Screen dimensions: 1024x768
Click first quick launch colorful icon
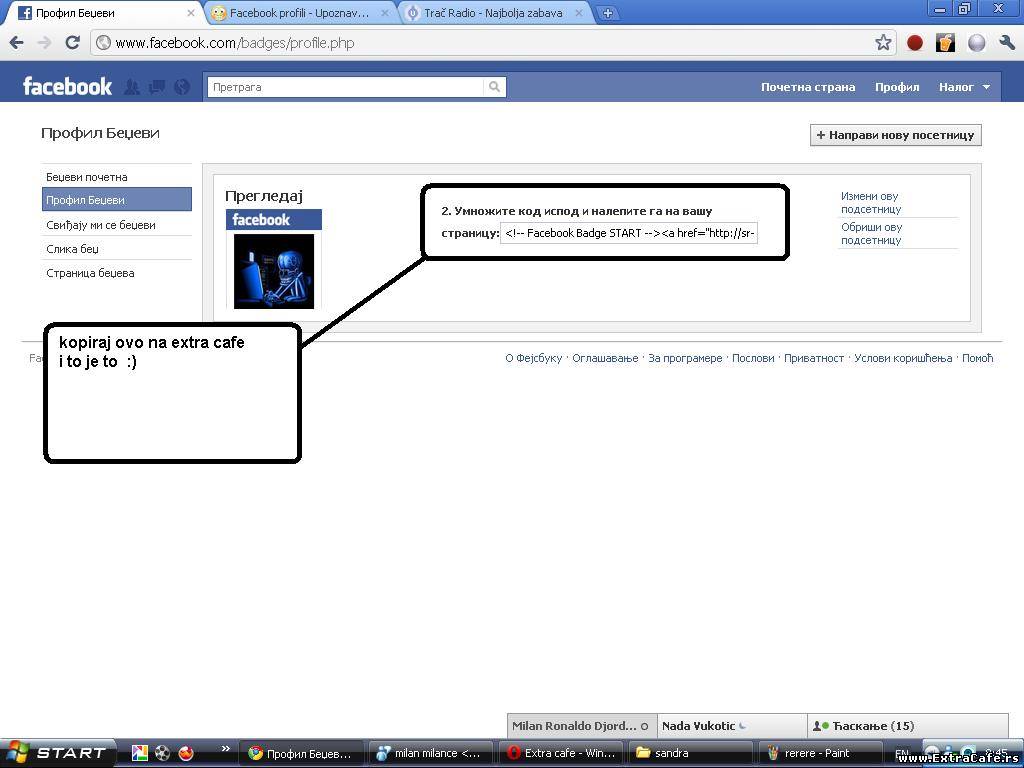(139, 753)
